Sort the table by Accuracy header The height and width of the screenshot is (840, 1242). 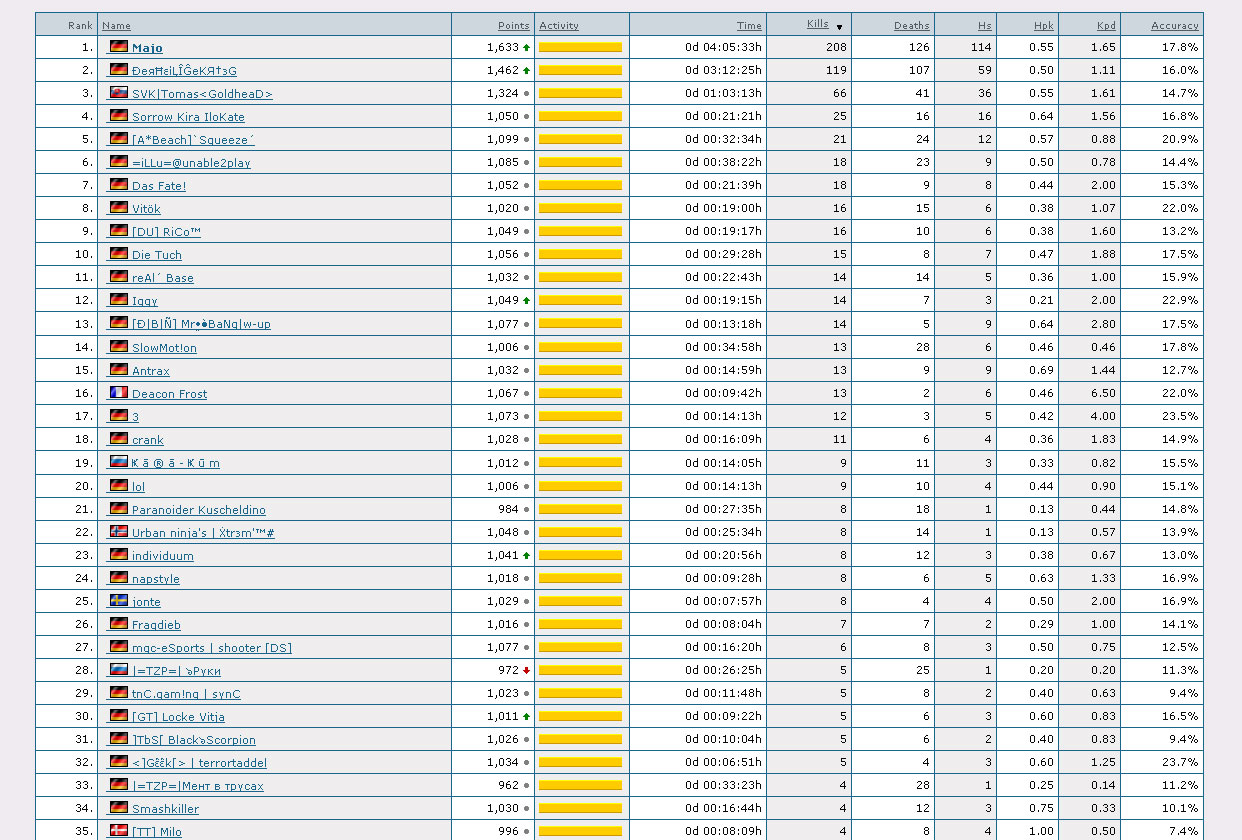1174,25
